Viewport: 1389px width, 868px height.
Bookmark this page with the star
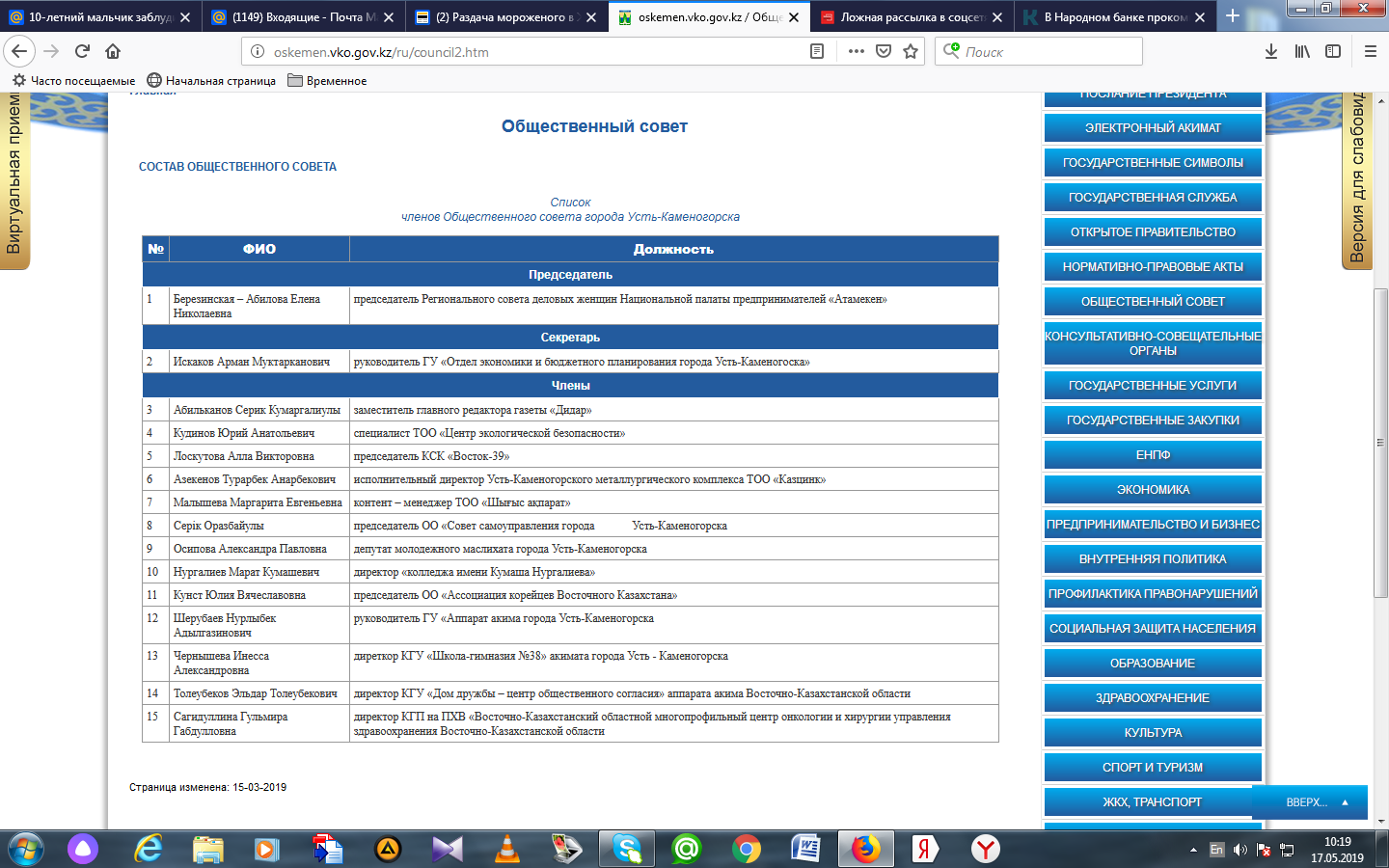pos(910,51)
